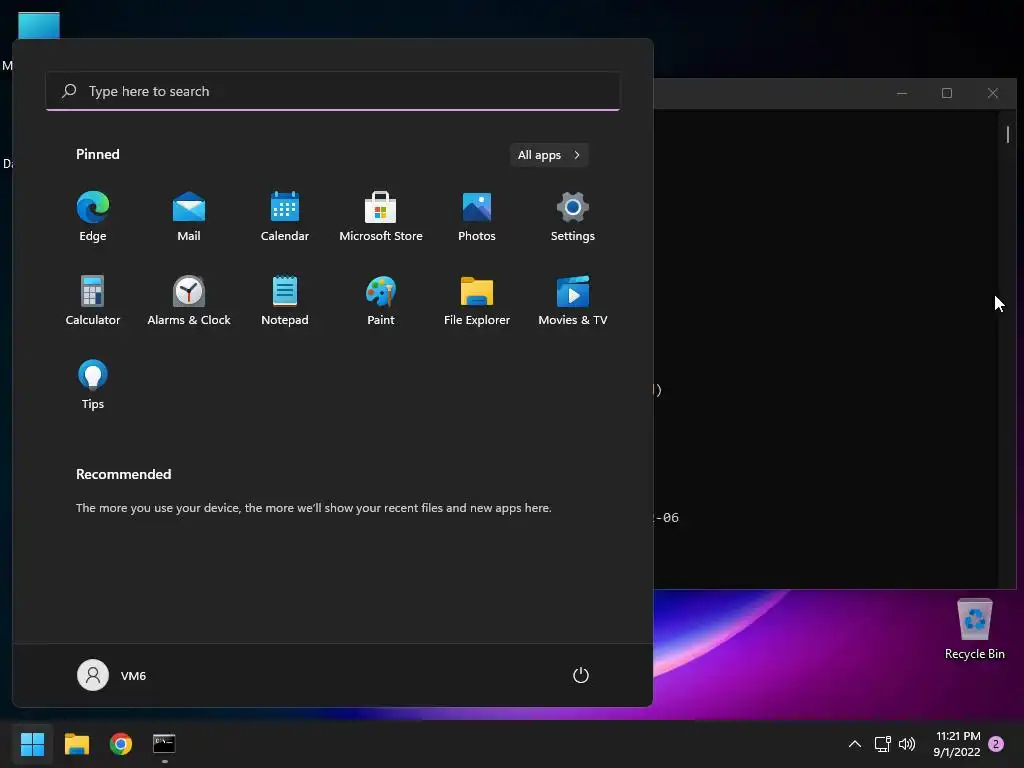Image resolution: width=1024 pixels, height=768 pixels.
Task: Minimize the console window behind Start menu
Action: click(902, 93)
